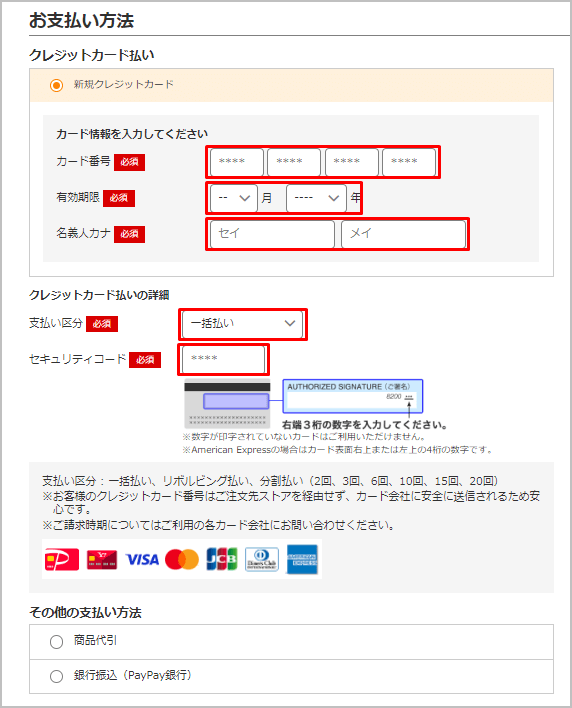The height and width of the screenshot is (708, 572).
Task: Select 銀行振込 (PayPay銀行) radio button
Action: click(56, 676)
